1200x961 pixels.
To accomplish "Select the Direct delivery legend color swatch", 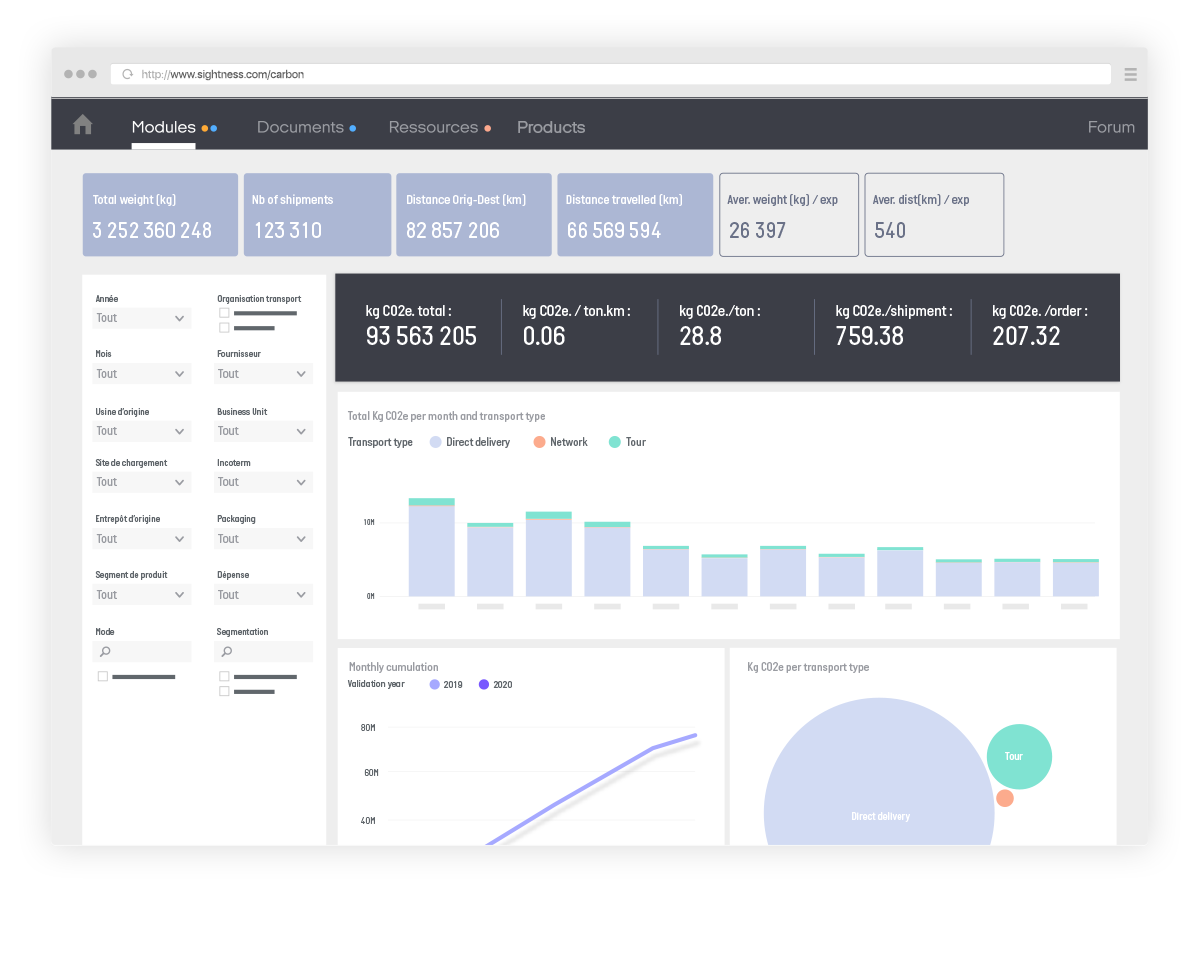I will (435, 442).
